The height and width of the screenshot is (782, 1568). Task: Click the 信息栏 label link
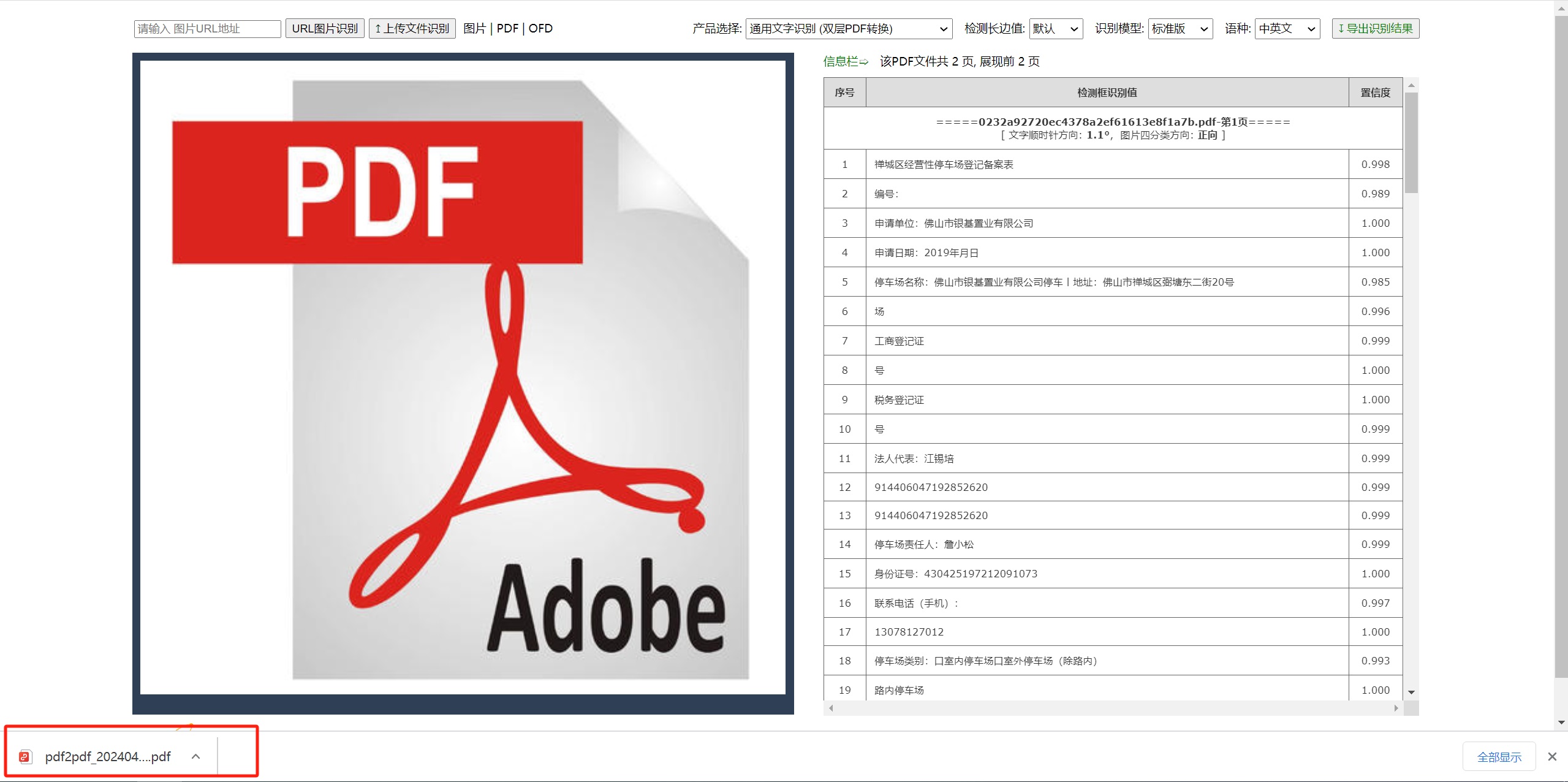click(x=846, y=61)
